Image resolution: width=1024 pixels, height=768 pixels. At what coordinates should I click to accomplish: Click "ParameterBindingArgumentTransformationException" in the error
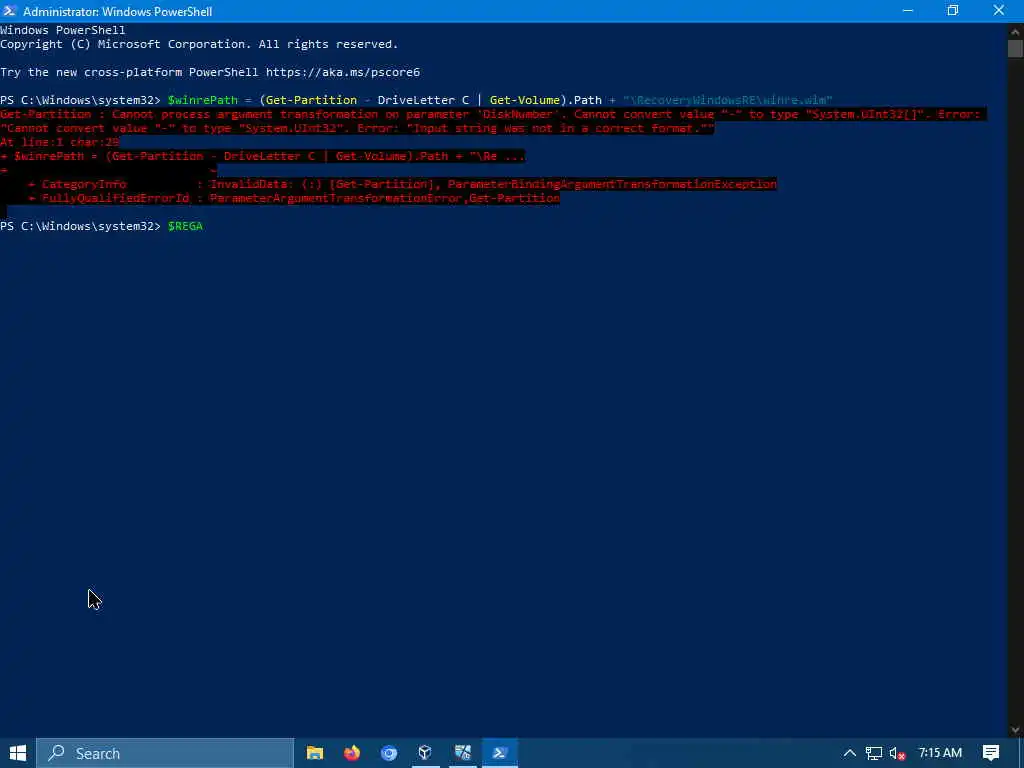pyautogui.click(x=612, y=184)
